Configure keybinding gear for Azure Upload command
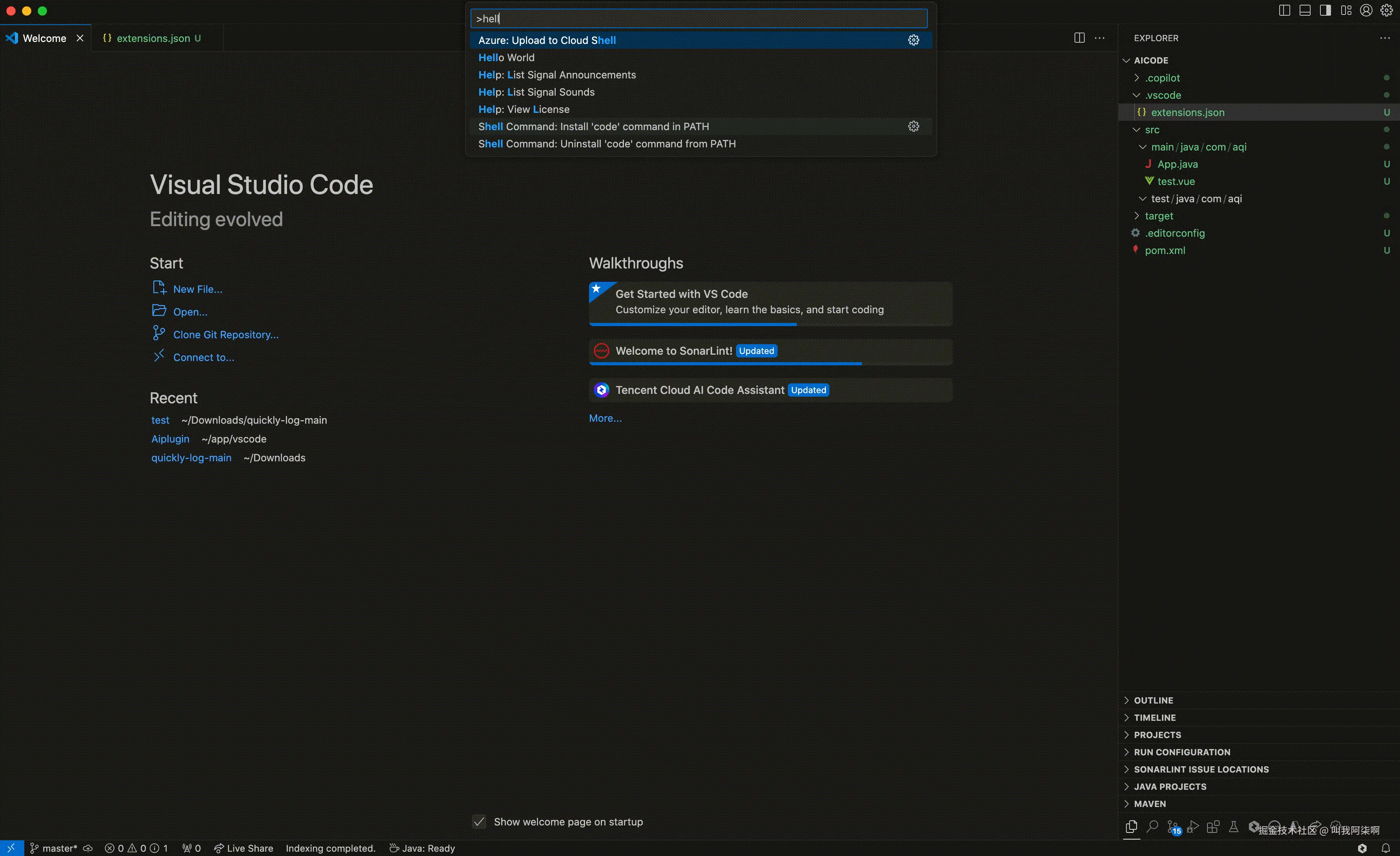 914,40
